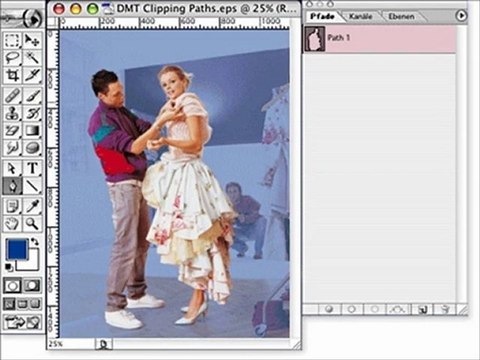The image size is (480, 360).
Task: Select the Pen tool
Action: pos(12,186)
